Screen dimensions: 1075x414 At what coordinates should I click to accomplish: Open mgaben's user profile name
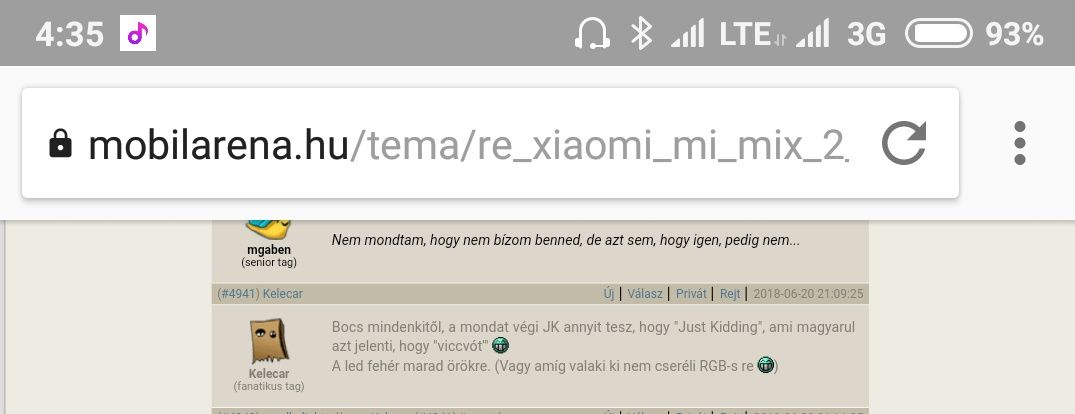(269, 250)
